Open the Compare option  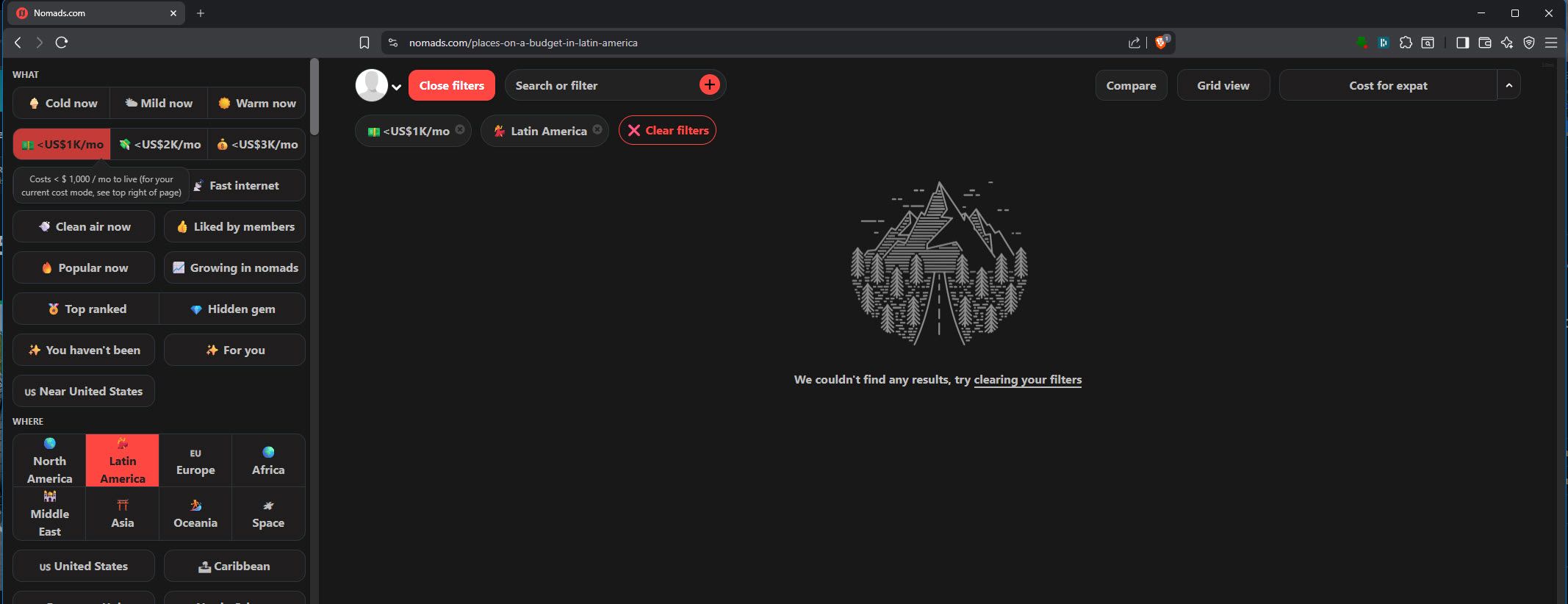[x=1131, y=85]
